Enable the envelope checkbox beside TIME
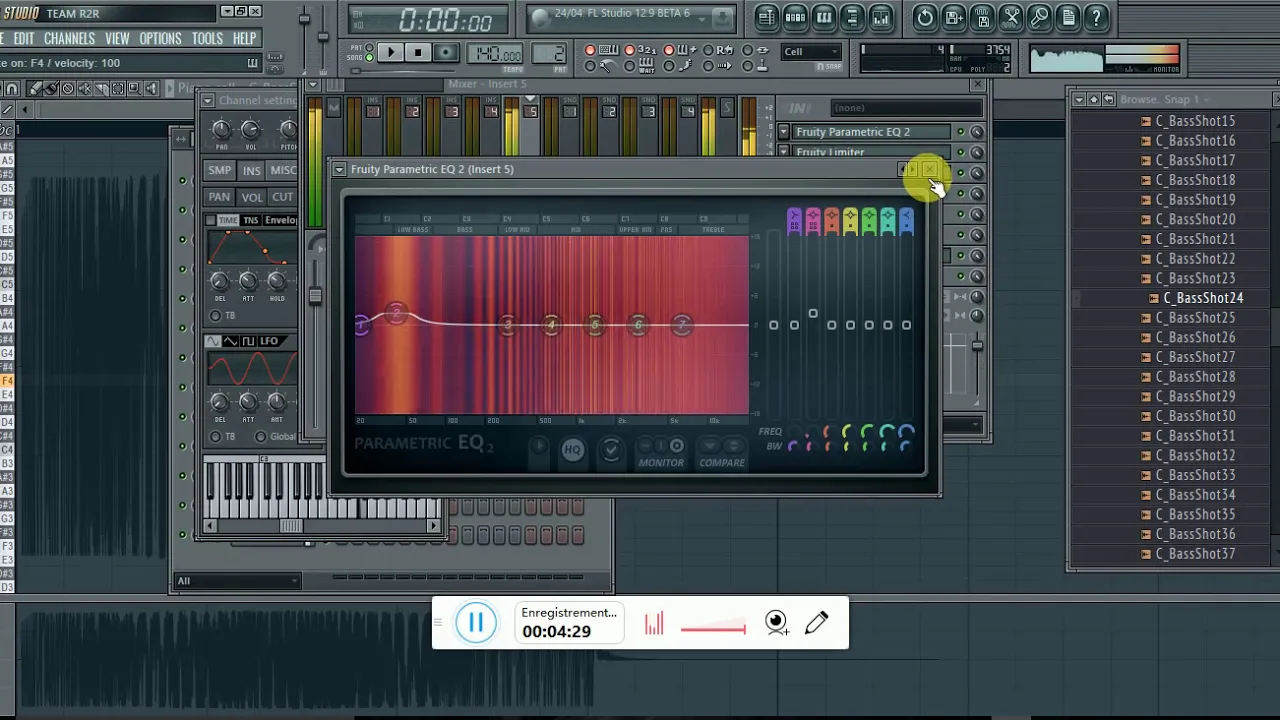Viewport: 1280px width, 720px height. click(210, 220)
